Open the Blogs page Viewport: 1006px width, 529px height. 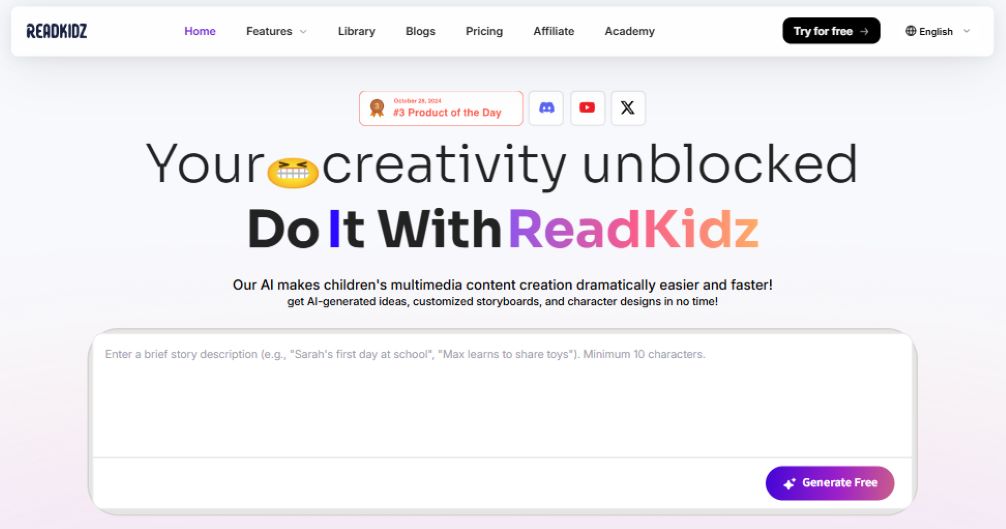tap(420, 31)
